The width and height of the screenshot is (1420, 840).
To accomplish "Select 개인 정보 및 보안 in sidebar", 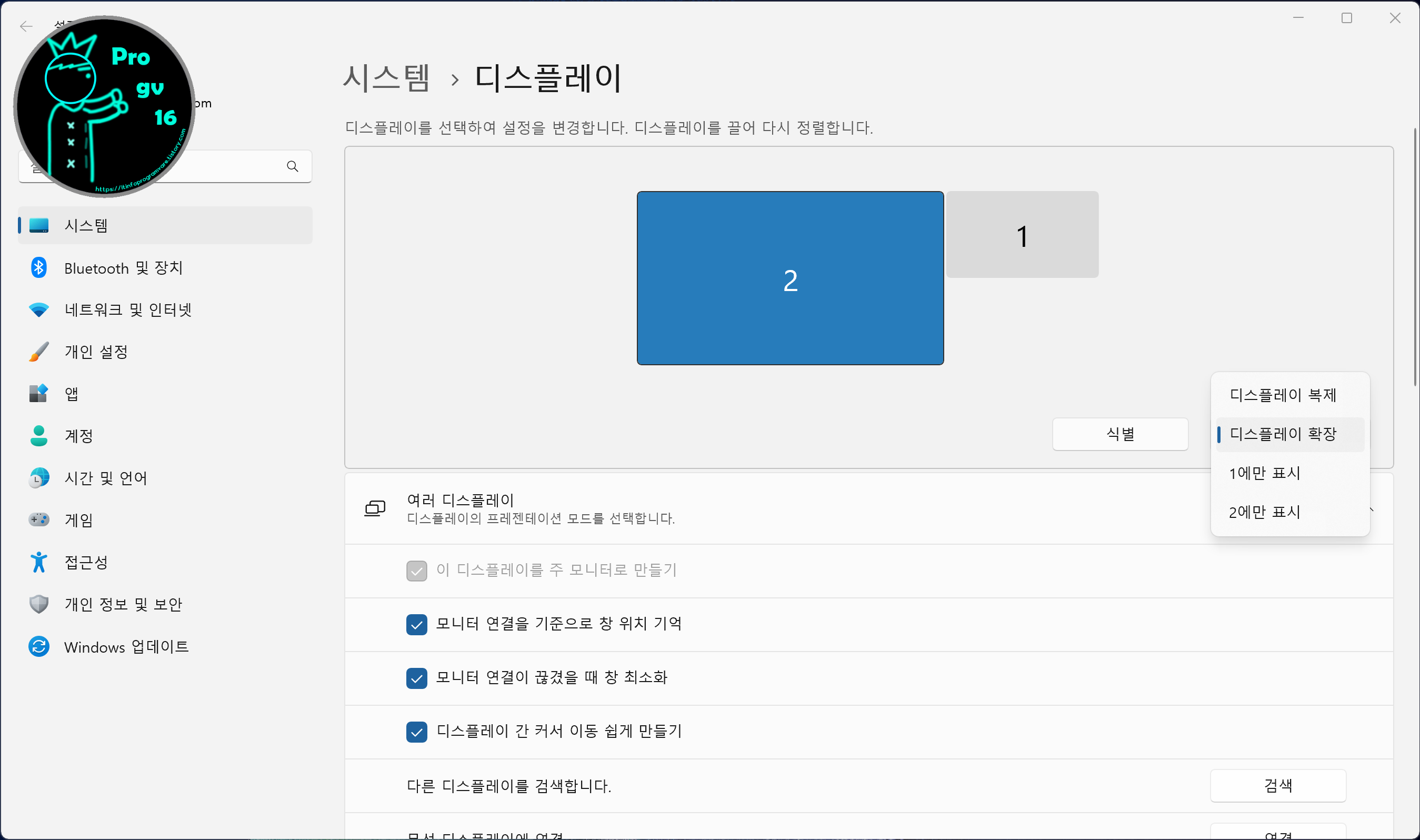I will click(123, 604).
